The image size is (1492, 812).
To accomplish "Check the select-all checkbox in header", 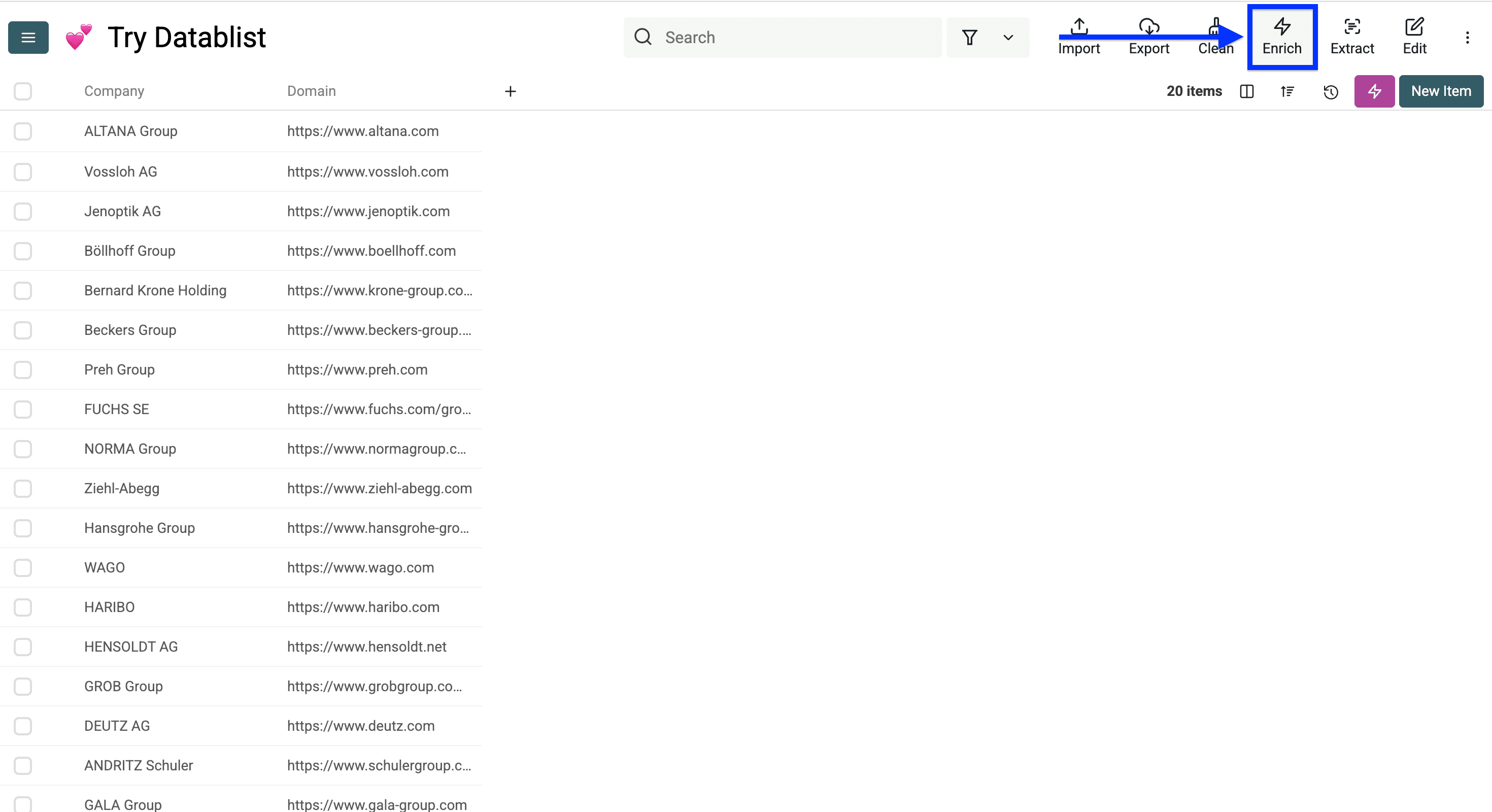I will pos(23,91).
